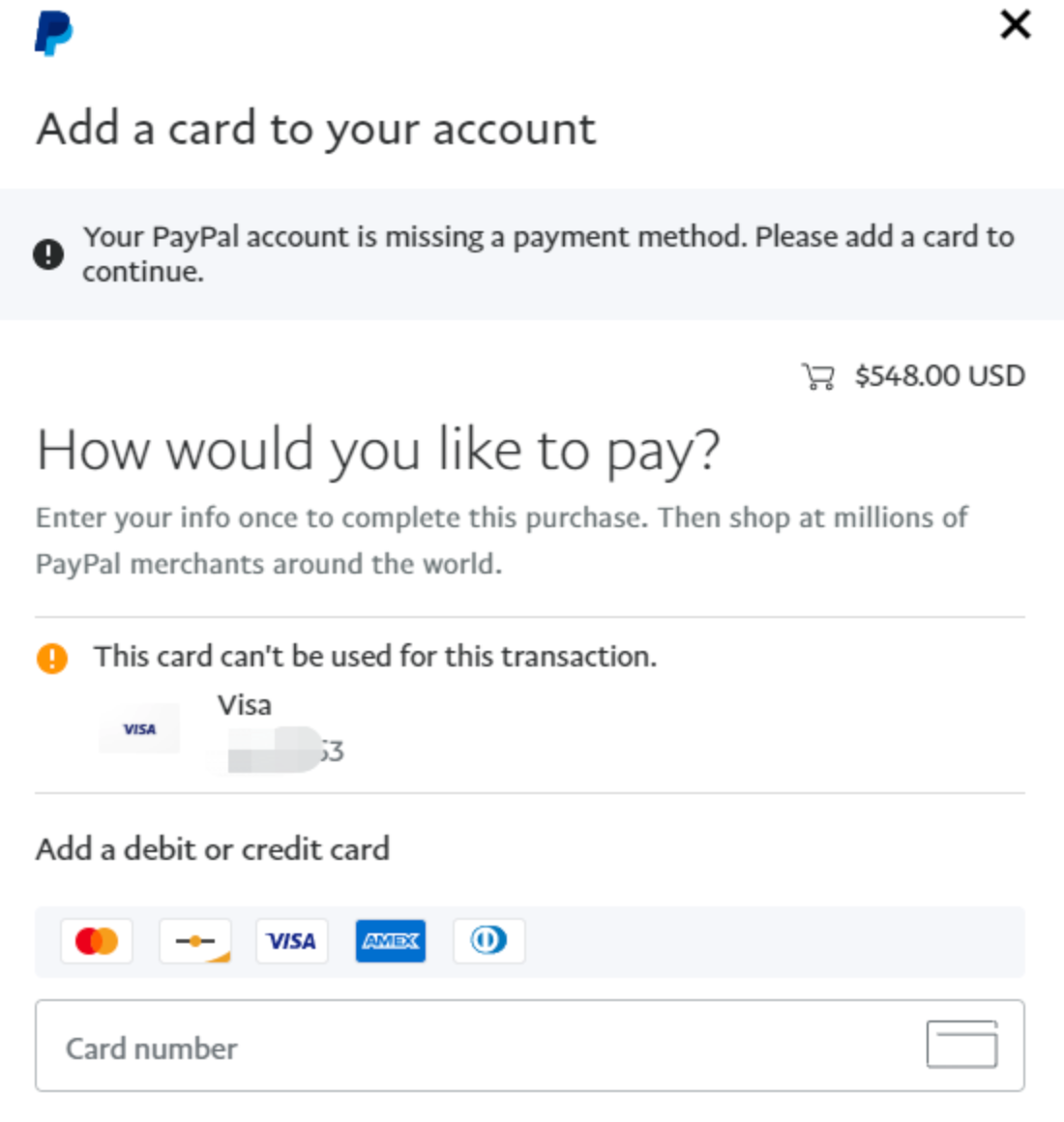1064x1122 pixels.
Task: Click the card icon inside Card number field
Action: click(961, 1045)
